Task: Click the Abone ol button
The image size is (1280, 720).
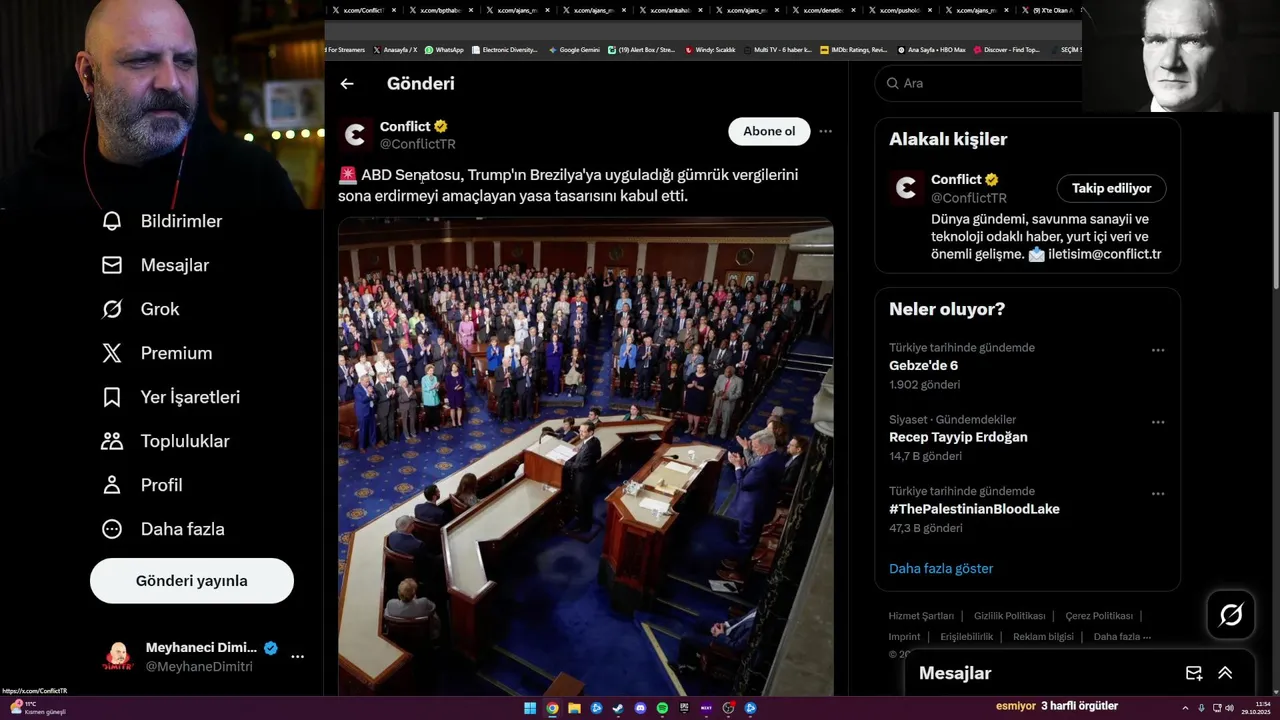Action: click(x=769, y=131)
